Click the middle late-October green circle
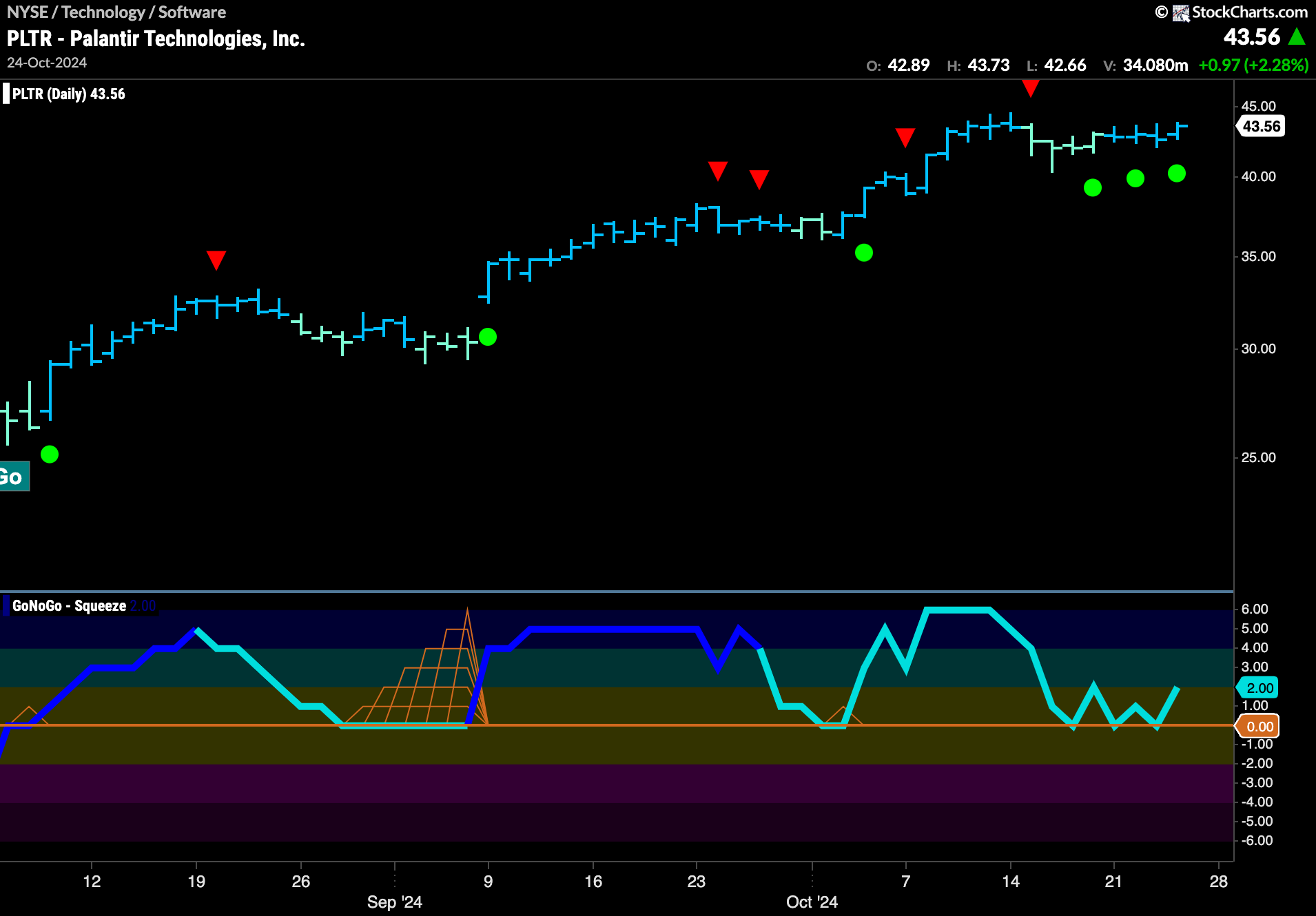 (x=1135, y=178)
